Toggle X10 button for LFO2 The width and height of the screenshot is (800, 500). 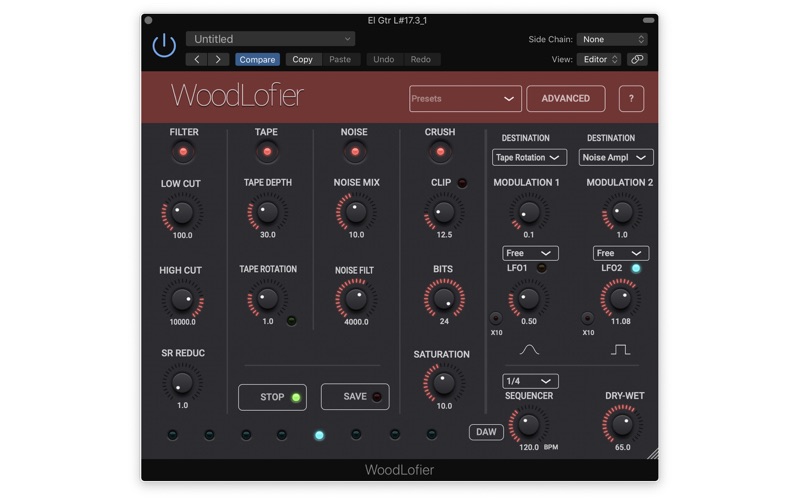(x=587, y=318)
